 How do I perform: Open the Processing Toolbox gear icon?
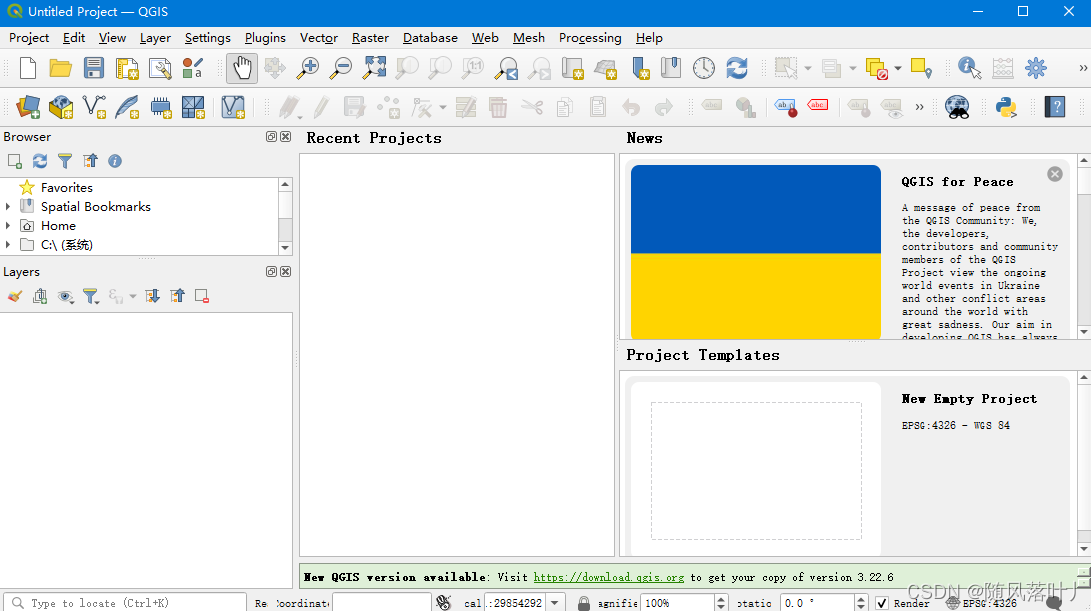pos(1035,68)
